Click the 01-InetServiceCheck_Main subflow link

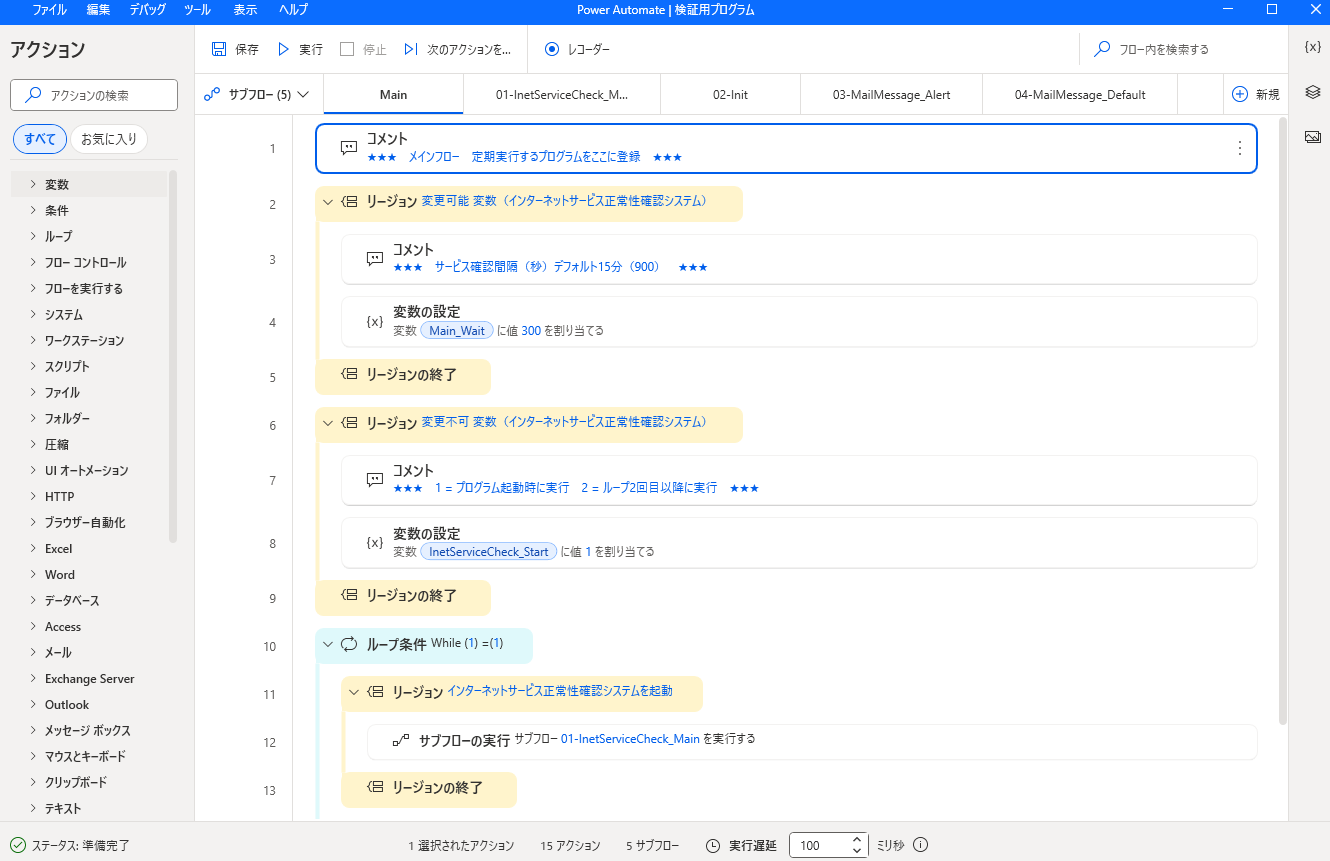(x=630, y=739)
